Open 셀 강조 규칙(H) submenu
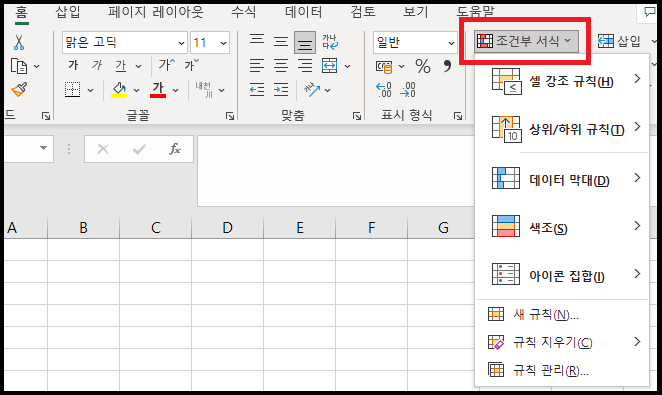Image resolution: width=662 pixels, height=395 pixels. 562,81
